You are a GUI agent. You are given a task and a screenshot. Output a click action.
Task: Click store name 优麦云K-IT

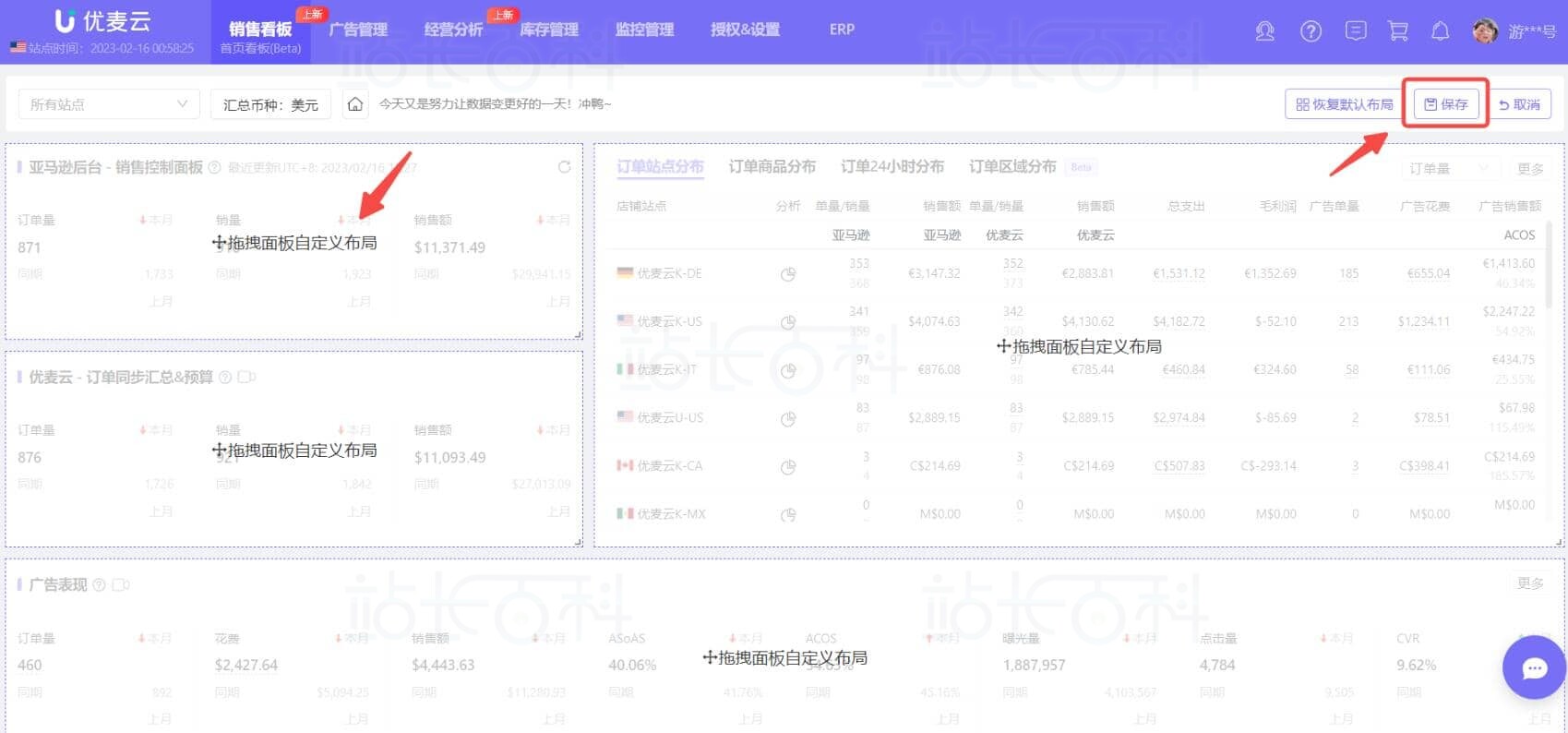(667, 369)
